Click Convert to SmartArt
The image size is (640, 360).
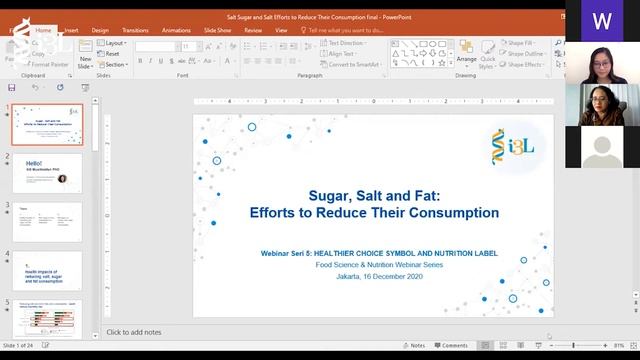point(351,64)
